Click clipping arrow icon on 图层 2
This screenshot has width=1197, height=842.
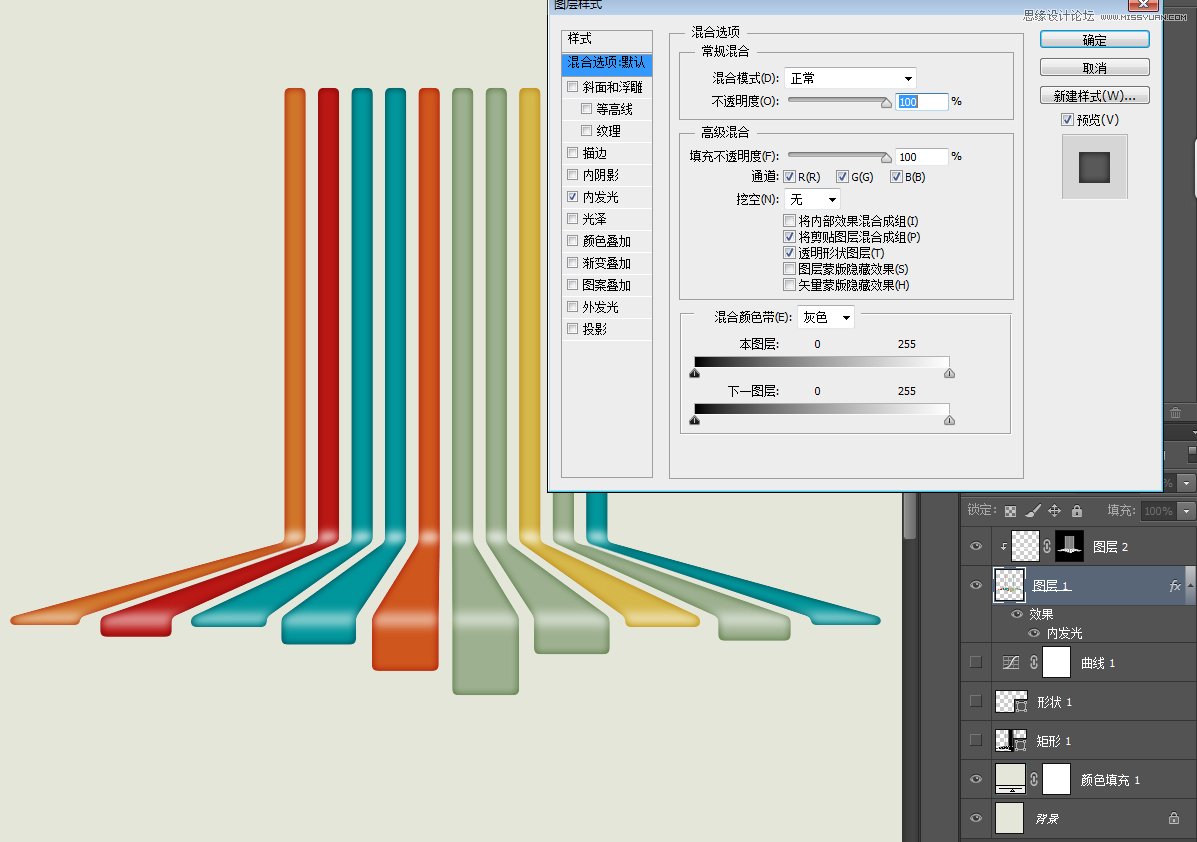point(1004,547)
